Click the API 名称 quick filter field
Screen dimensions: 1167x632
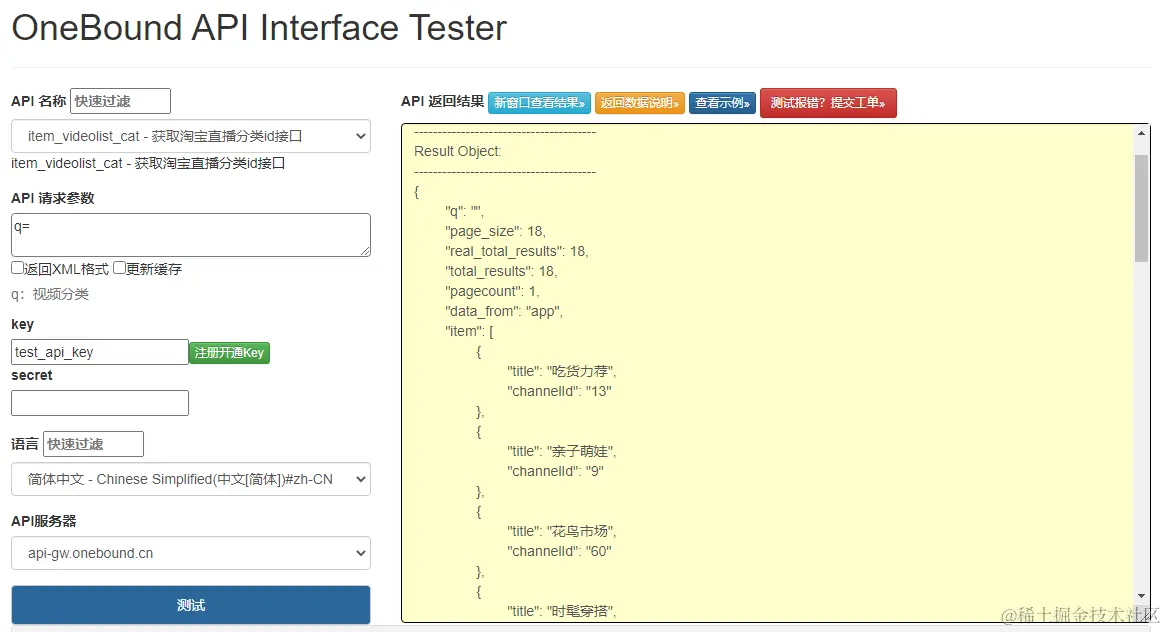tap(120, 101)
